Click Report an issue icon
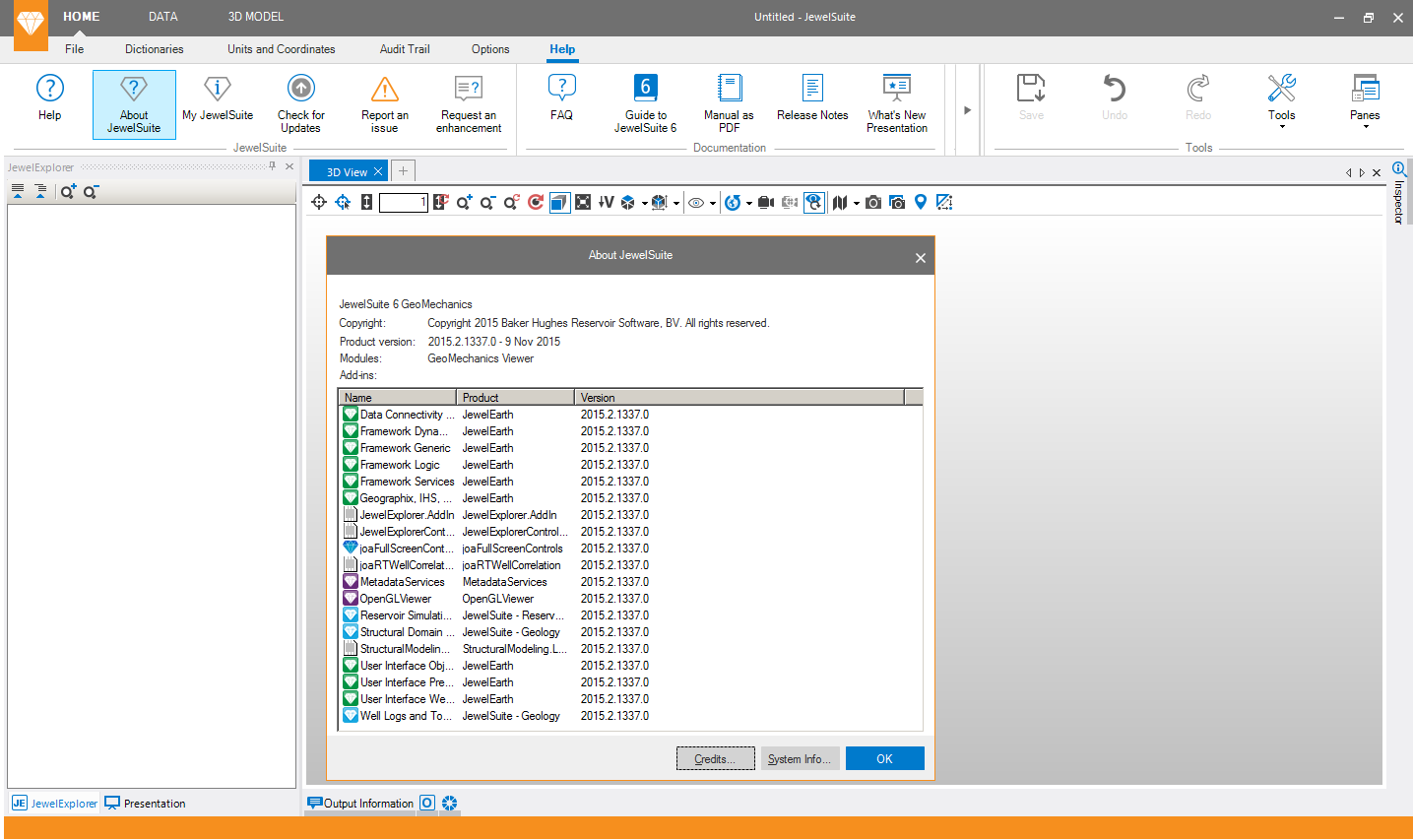The width and height of the screenshot is (1413, 840). pos(385,103)
